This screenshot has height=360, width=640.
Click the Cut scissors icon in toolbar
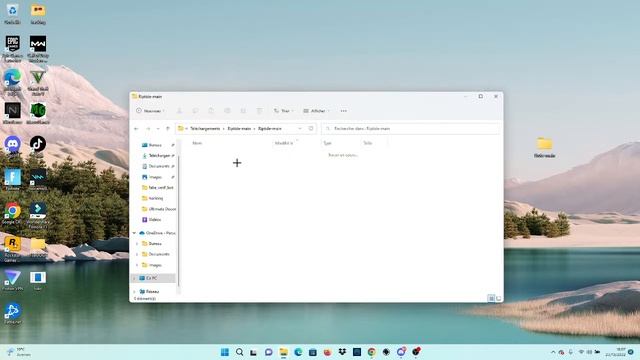[179, 111]
